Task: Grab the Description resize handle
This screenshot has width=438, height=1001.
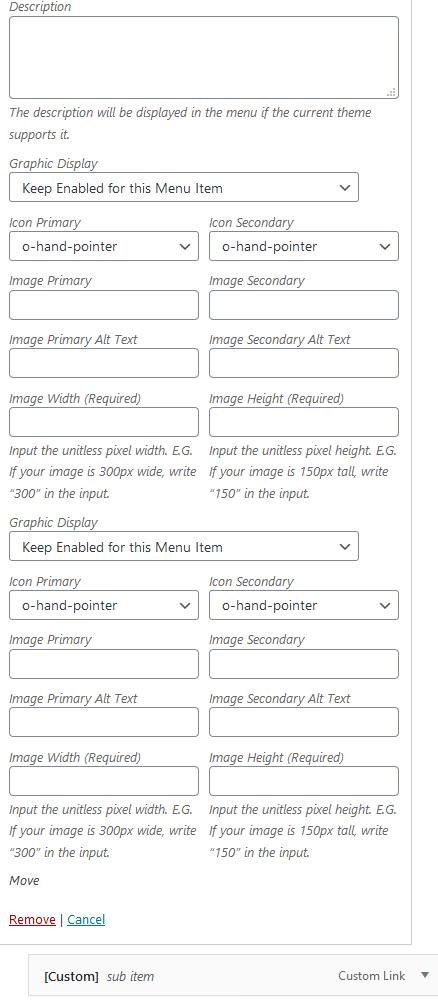Action: (392, 93)
